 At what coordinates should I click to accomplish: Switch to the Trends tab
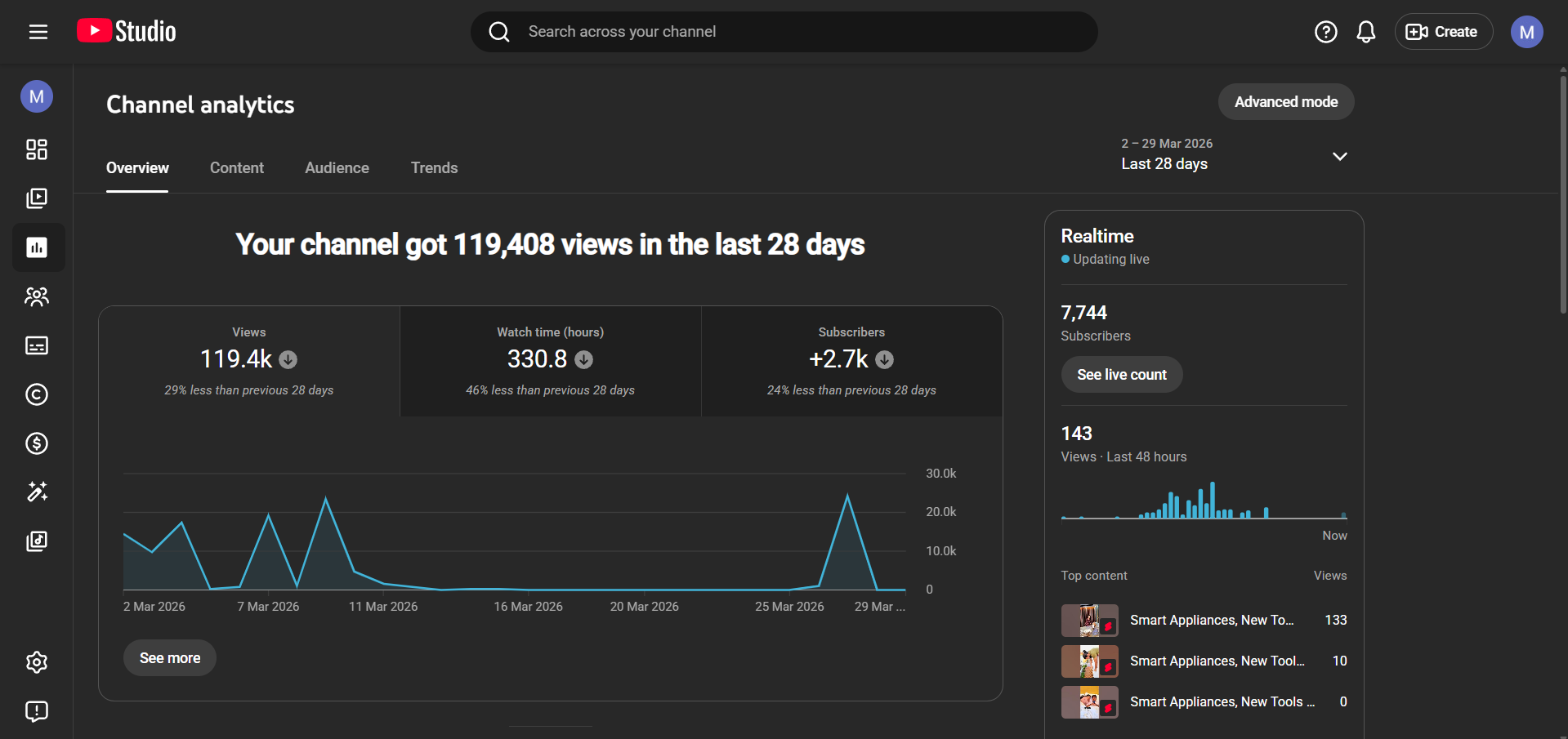click(434, 168)
